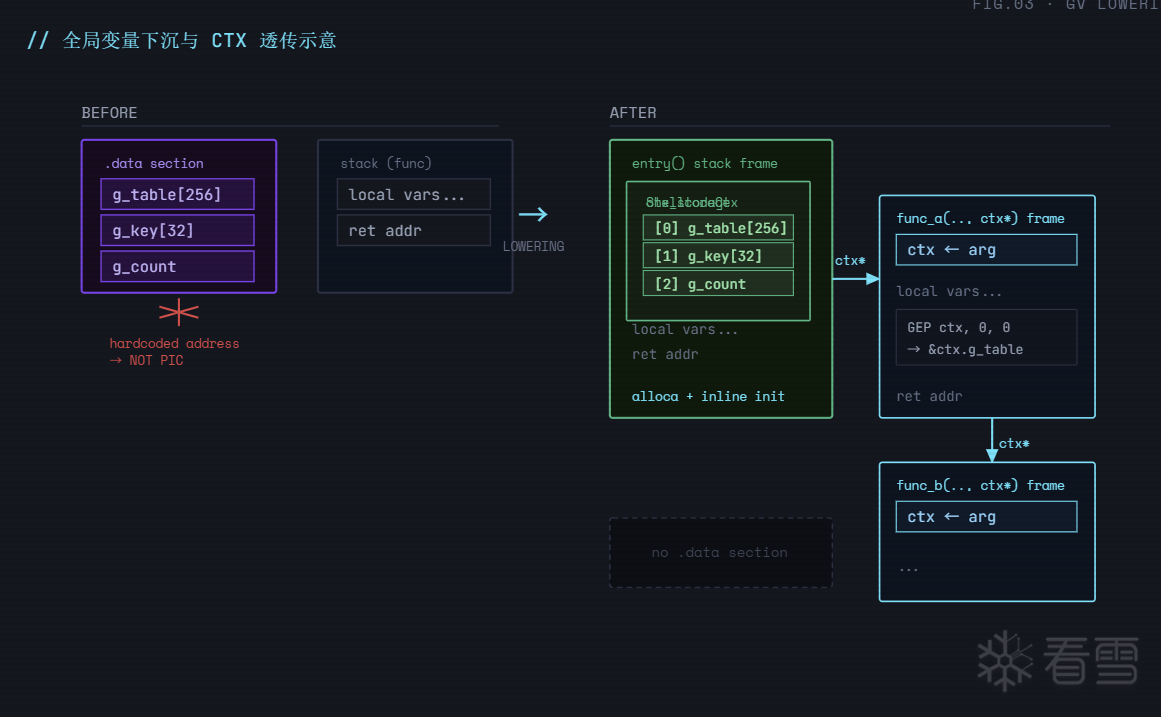
Task: Click 'ctx ← arg' box in func_a frame
Action: coord(986,250)
